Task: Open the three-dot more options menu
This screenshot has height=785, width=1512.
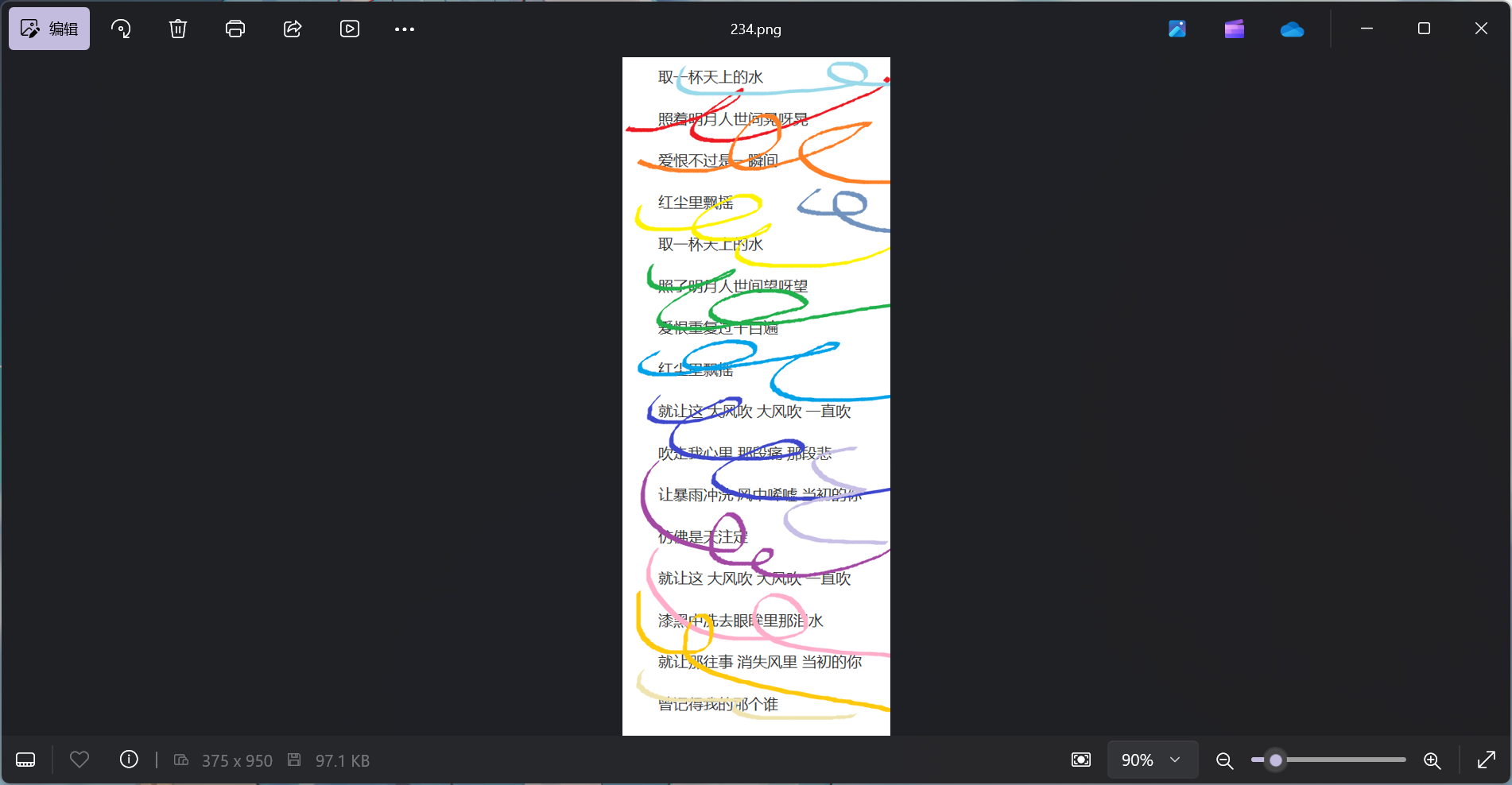Action: (x=405, y=29)
